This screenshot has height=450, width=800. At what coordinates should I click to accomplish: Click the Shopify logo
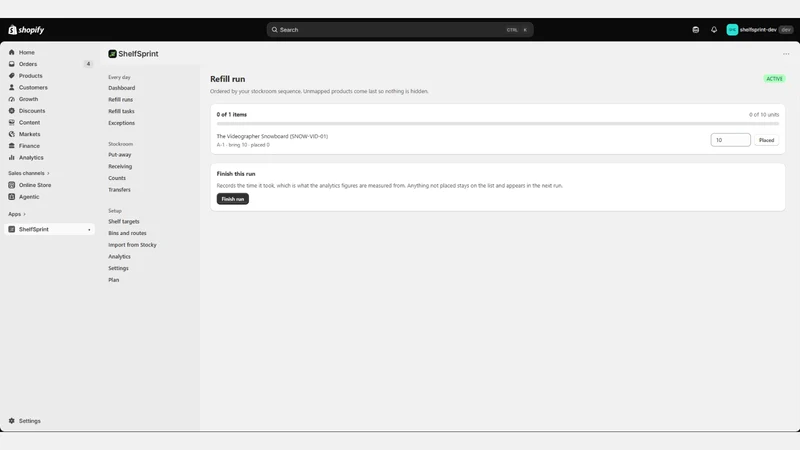point(26,30)
